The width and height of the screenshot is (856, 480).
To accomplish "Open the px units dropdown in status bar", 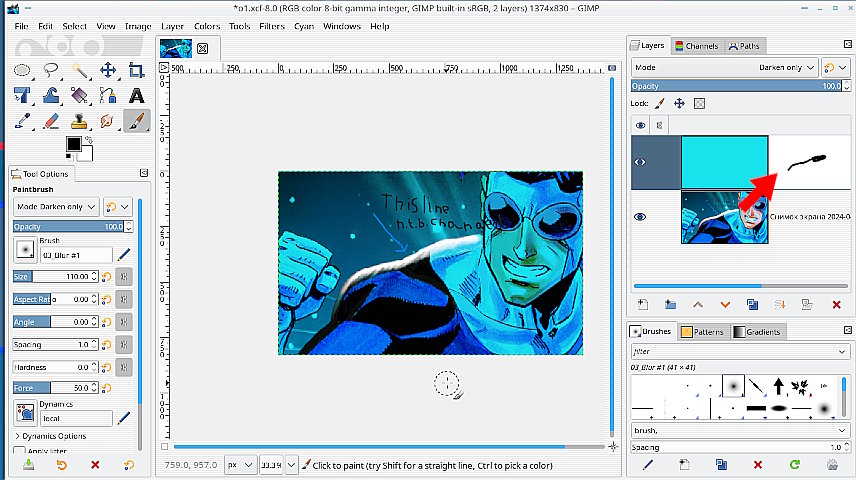I will click(x=238, y=465).
